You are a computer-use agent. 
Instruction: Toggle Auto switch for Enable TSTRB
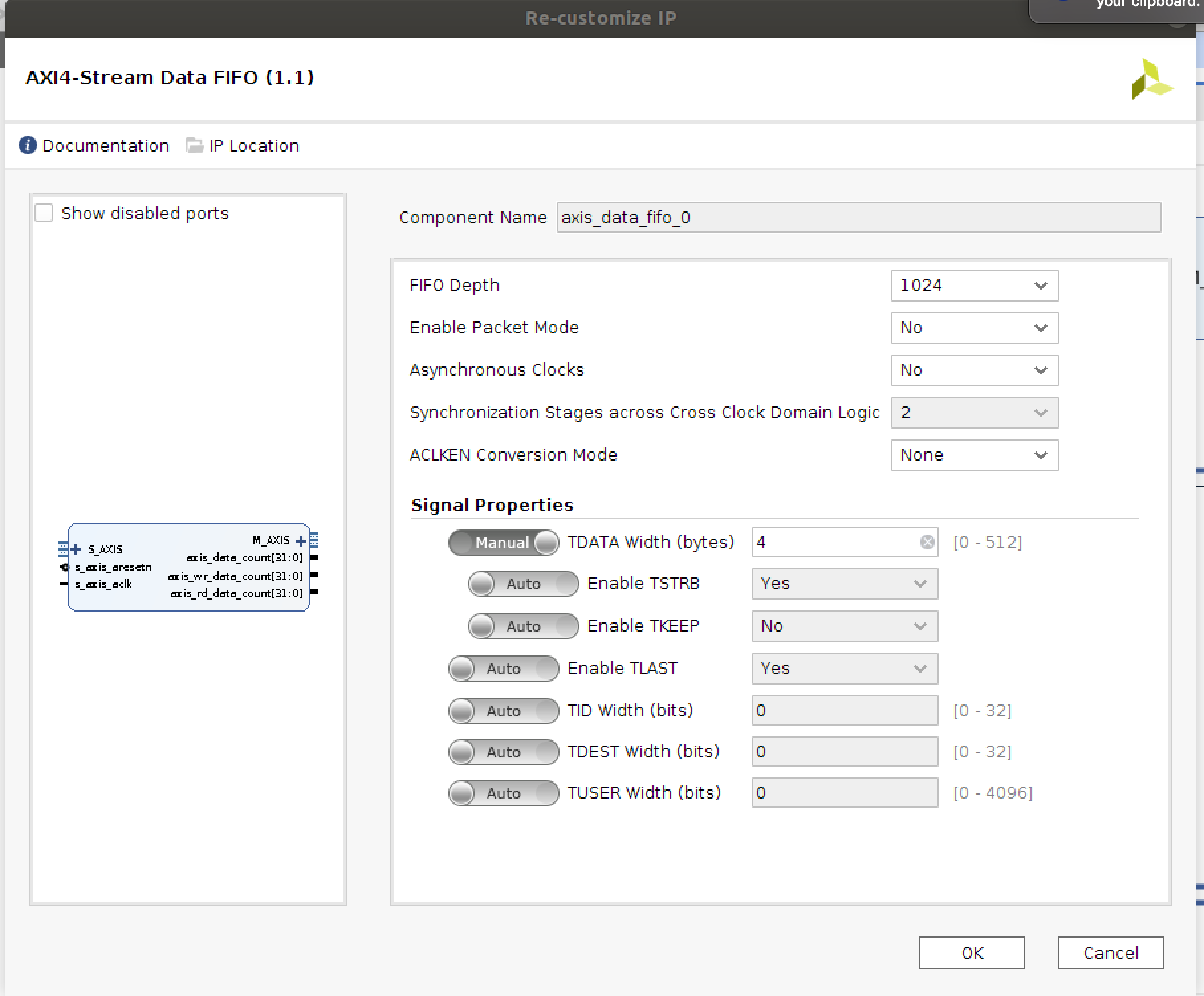tap(524, 584)
